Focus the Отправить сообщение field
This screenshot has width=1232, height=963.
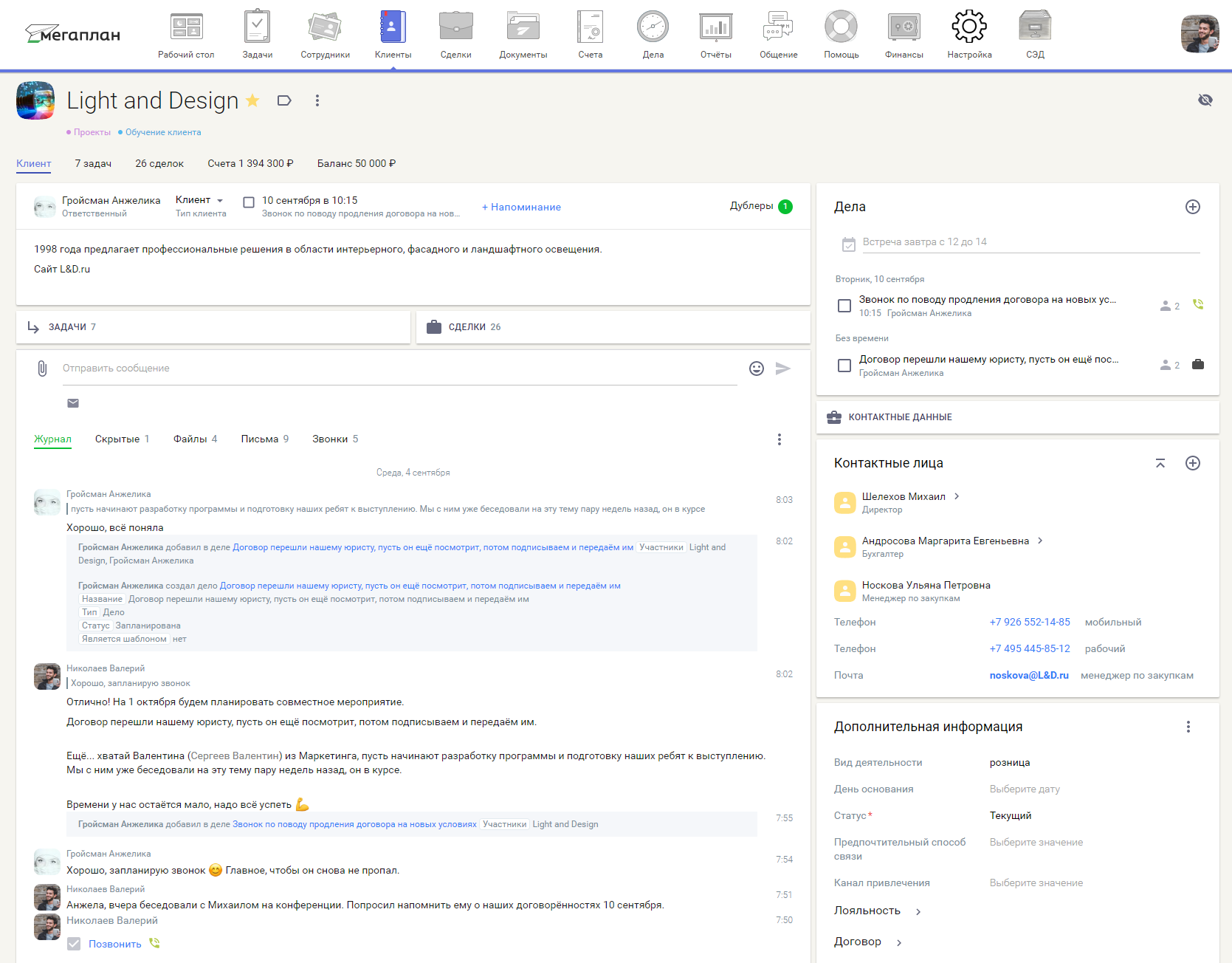click(x=399, y=368)
